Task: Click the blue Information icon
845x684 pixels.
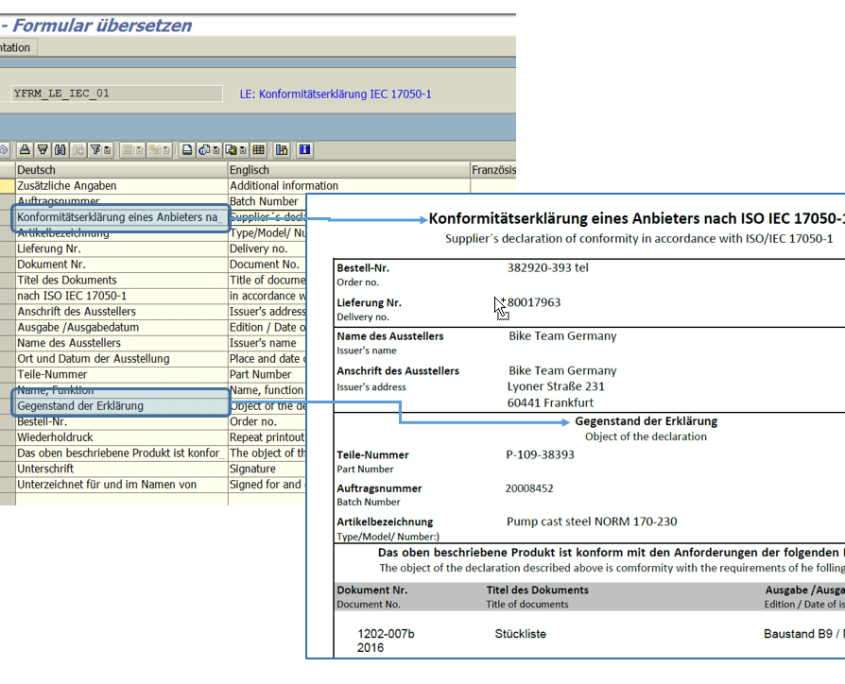Action: click(303, 149)
